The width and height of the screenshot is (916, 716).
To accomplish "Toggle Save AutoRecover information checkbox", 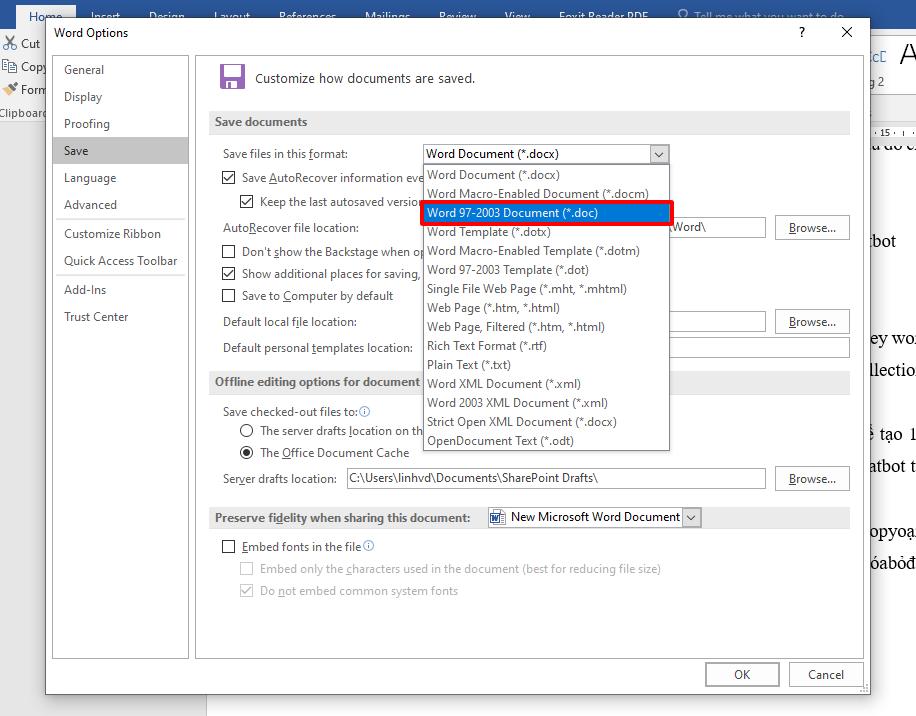I will pyautogui.click(x=228, y=178).
